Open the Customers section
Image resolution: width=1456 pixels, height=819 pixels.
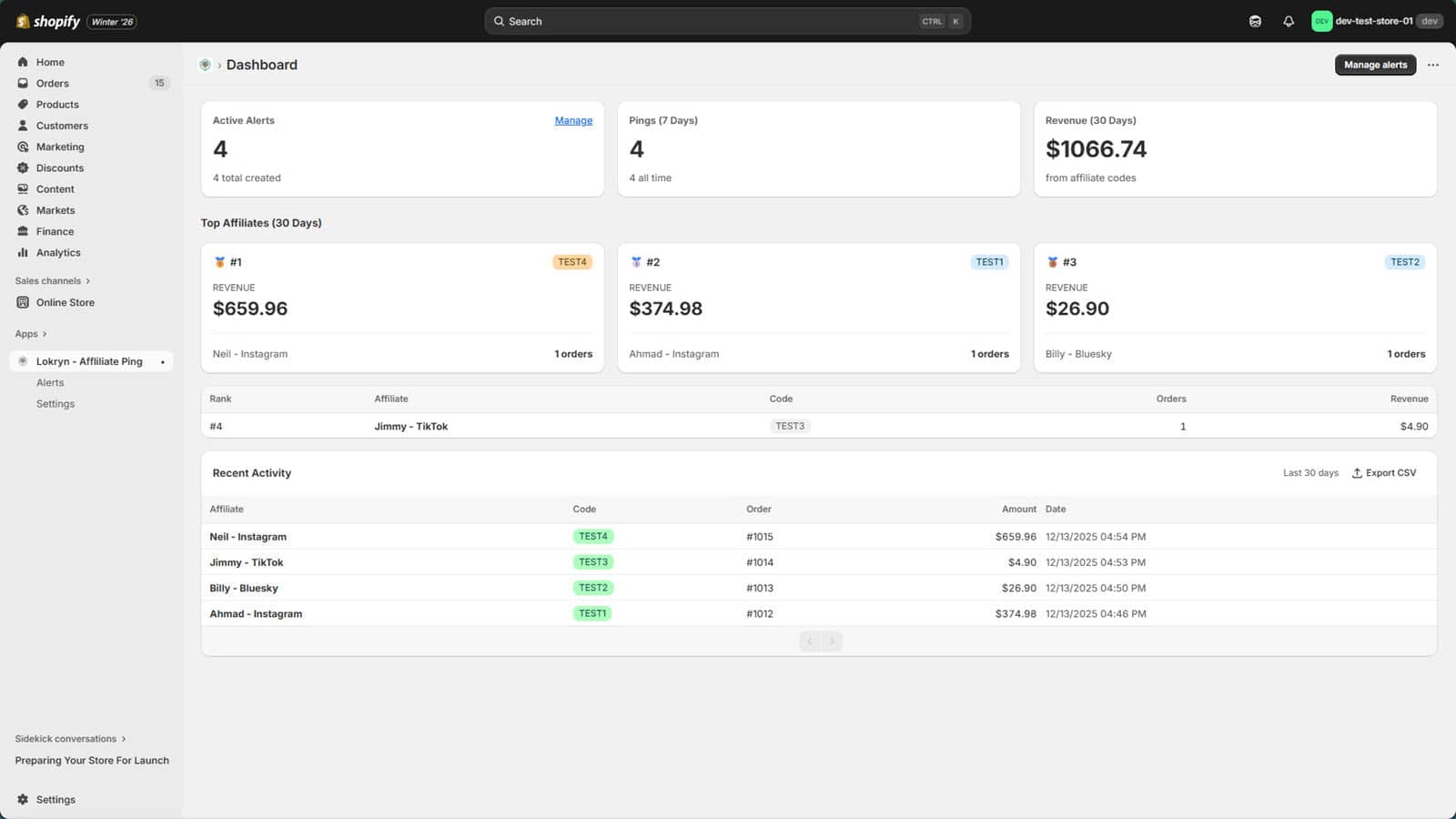coord(62,126)
